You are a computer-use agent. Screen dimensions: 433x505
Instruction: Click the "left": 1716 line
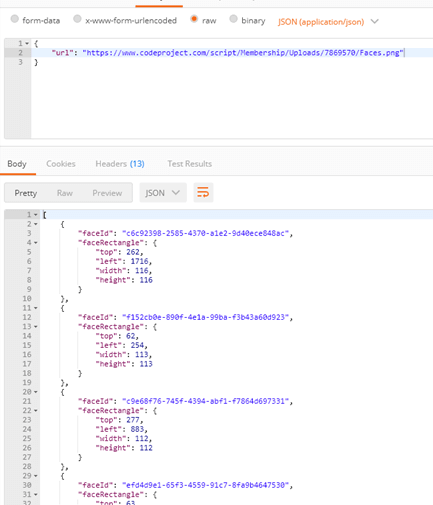point(124,261)
